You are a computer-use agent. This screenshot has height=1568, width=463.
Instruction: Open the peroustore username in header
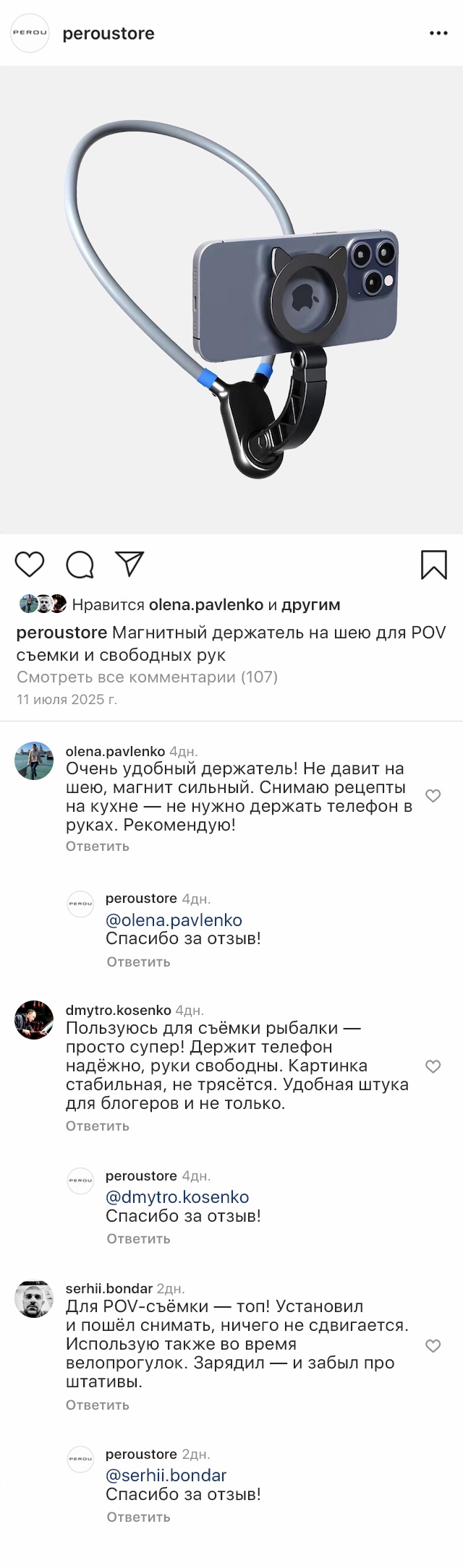pyautogui.click(x=109, y=33)
